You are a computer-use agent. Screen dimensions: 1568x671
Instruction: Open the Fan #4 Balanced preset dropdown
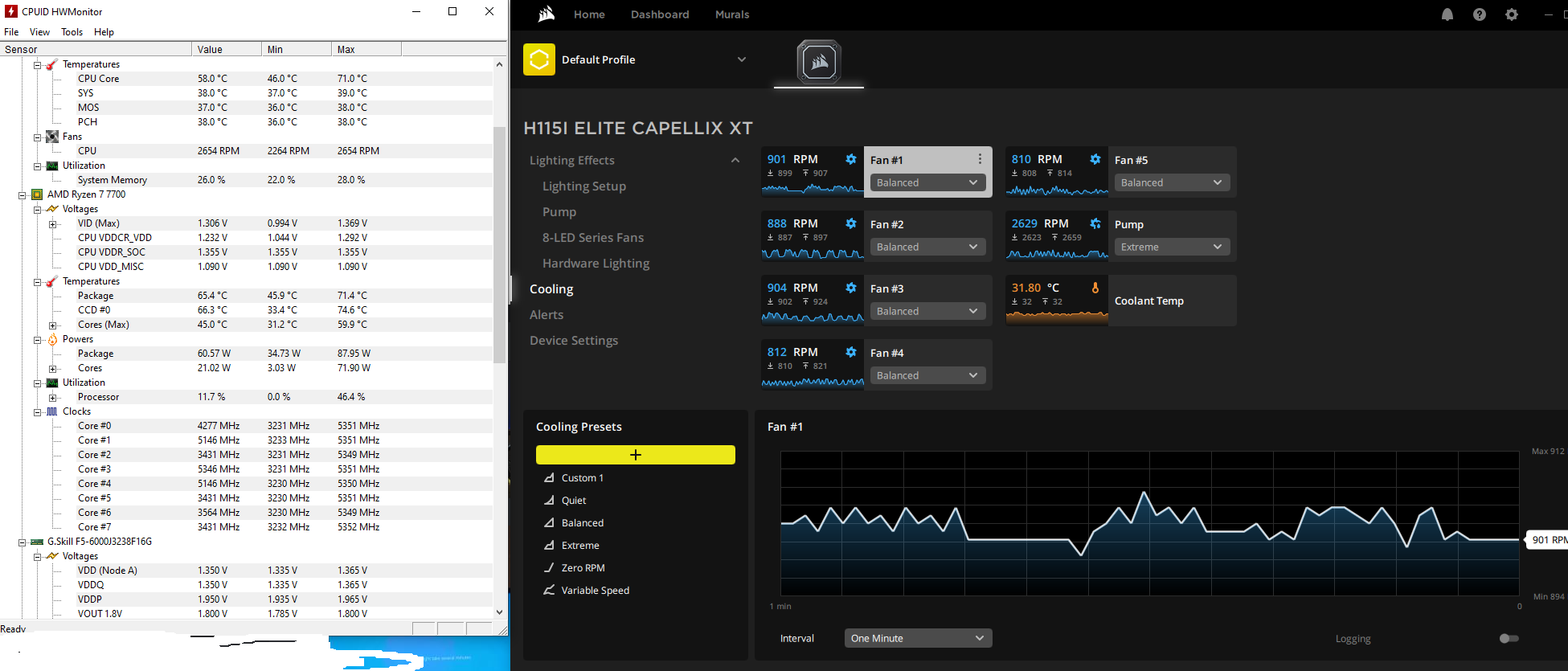pyautogui.click(x=928, y=375)
